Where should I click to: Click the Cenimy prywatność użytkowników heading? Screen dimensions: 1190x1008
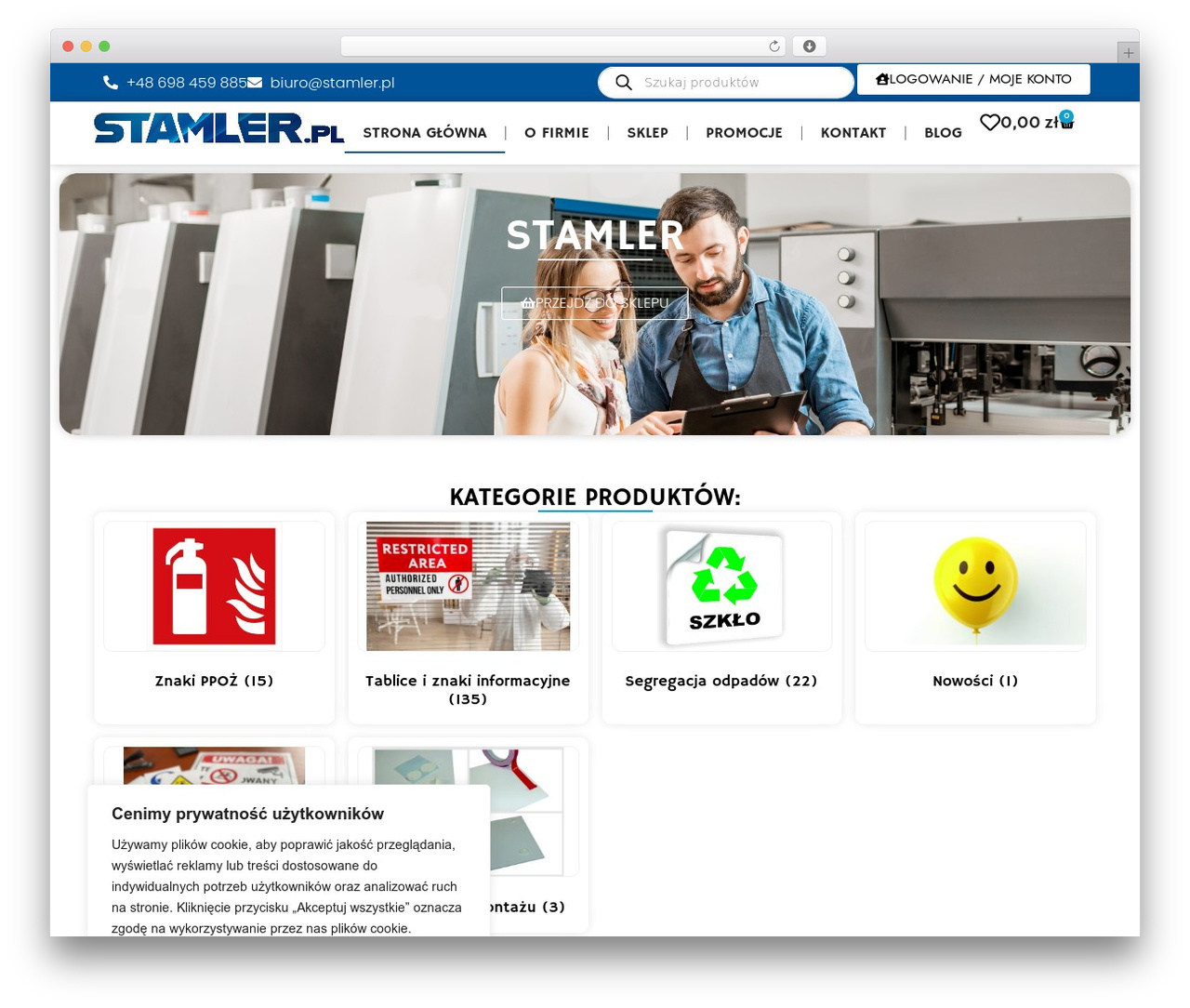point(248,814)
